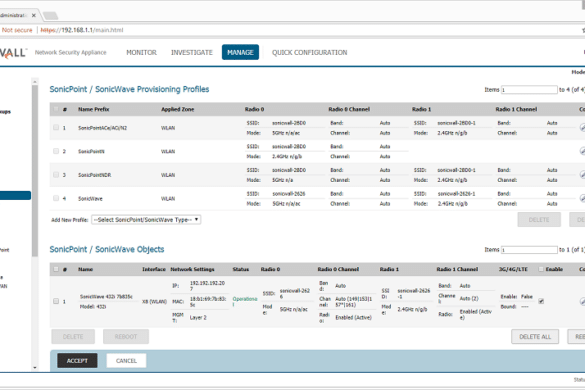Click the SonicPointACe/ACi/N2 name prefix
Screen dimensions: 585x390
pos(102,128)
